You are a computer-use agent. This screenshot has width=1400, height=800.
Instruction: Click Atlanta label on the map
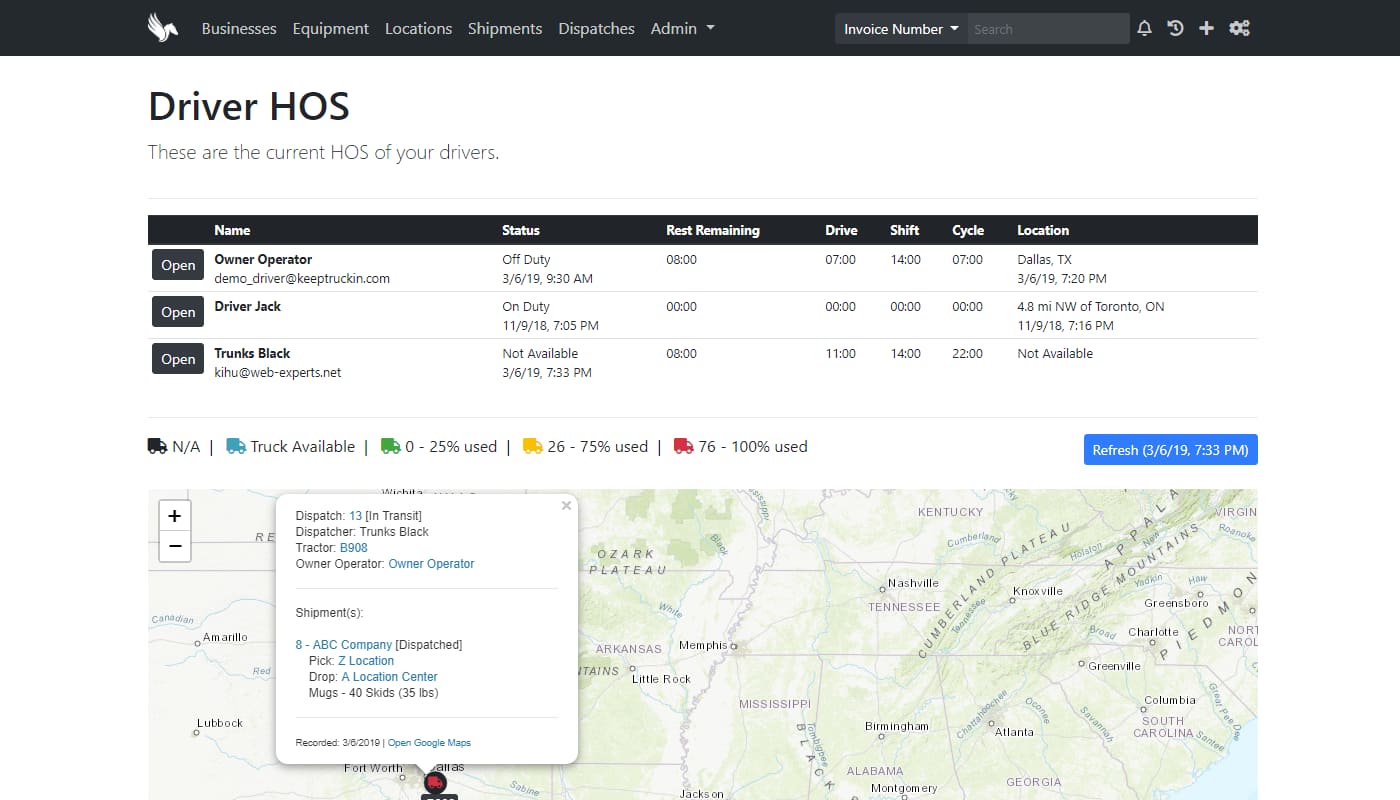(x=1014, y=732)
